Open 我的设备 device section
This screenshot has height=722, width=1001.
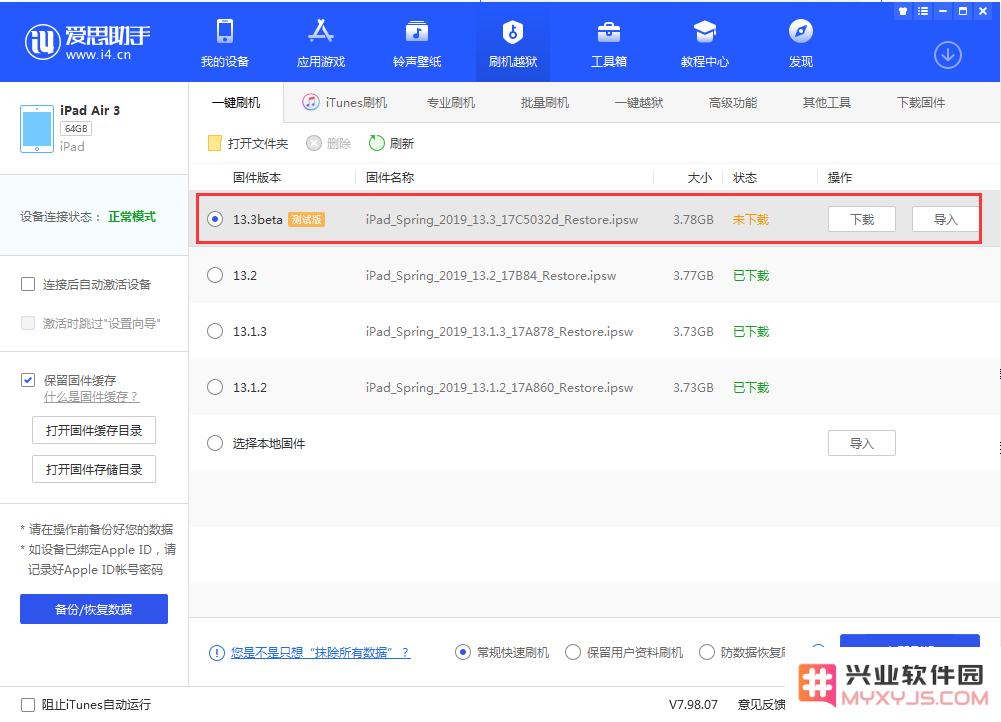coord(225,43)
